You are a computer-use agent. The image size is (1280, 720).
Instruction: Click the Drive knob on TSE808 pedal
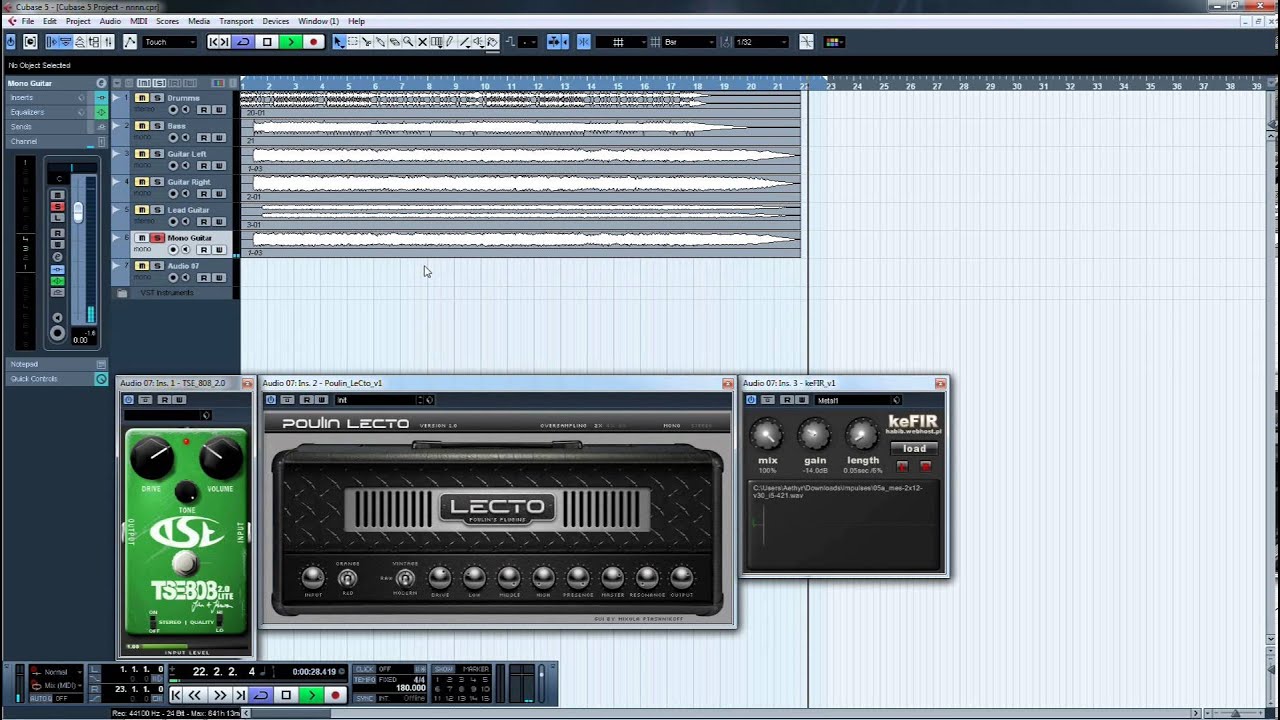[152, 457]
